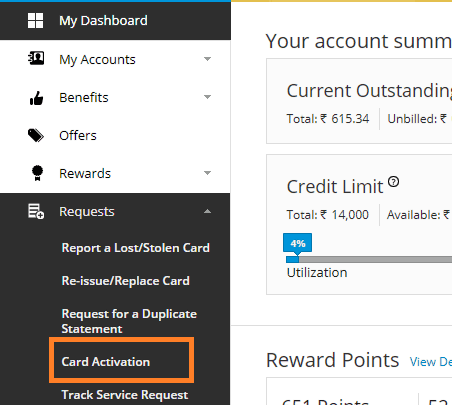The width and height of the screenshot is (452, 405).
Task: Click the Requests document-plus icon
Action: 36,211
